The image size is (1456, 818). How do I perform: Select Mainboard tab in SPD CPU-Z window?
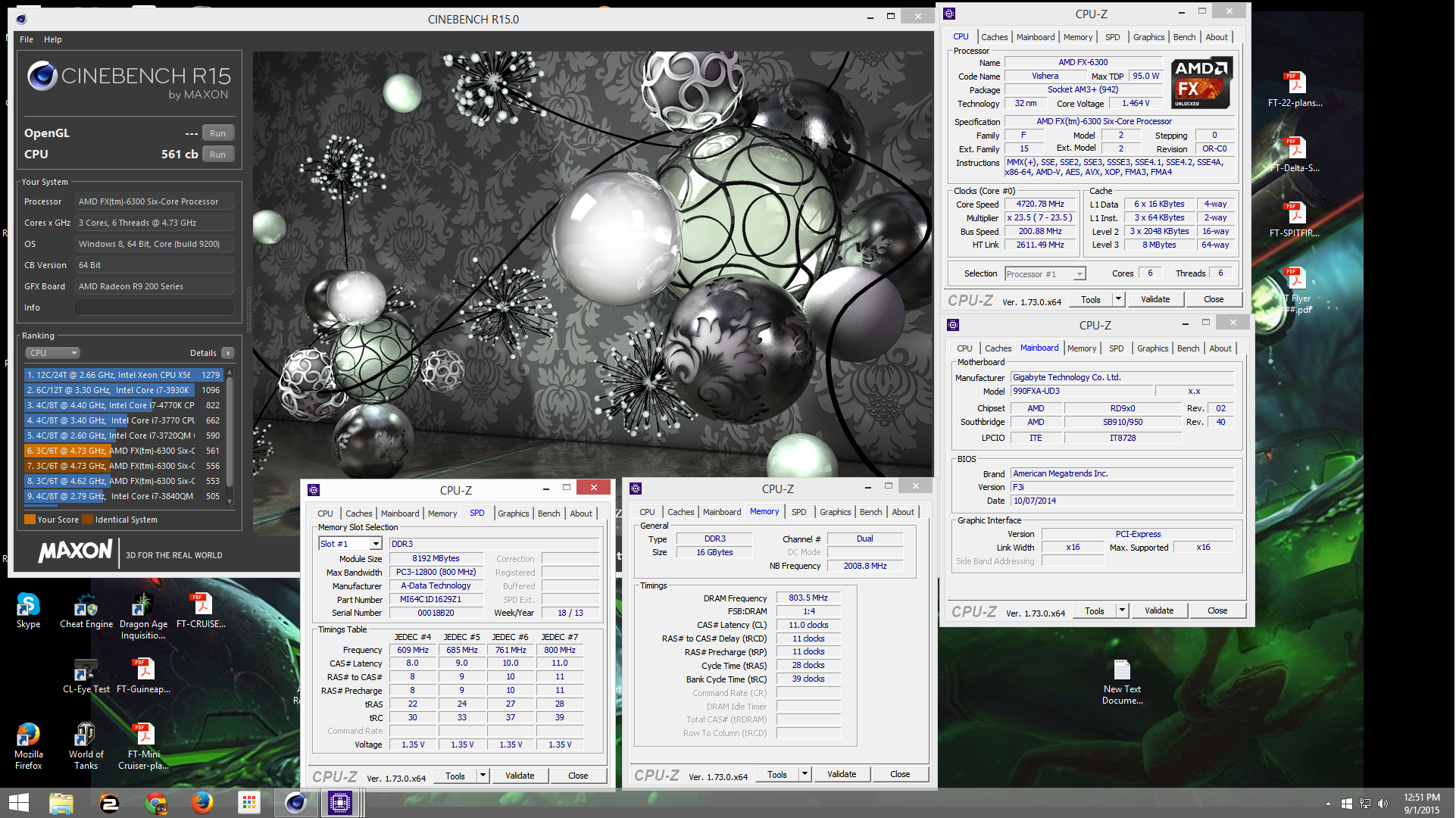click(x=399, y=514)
